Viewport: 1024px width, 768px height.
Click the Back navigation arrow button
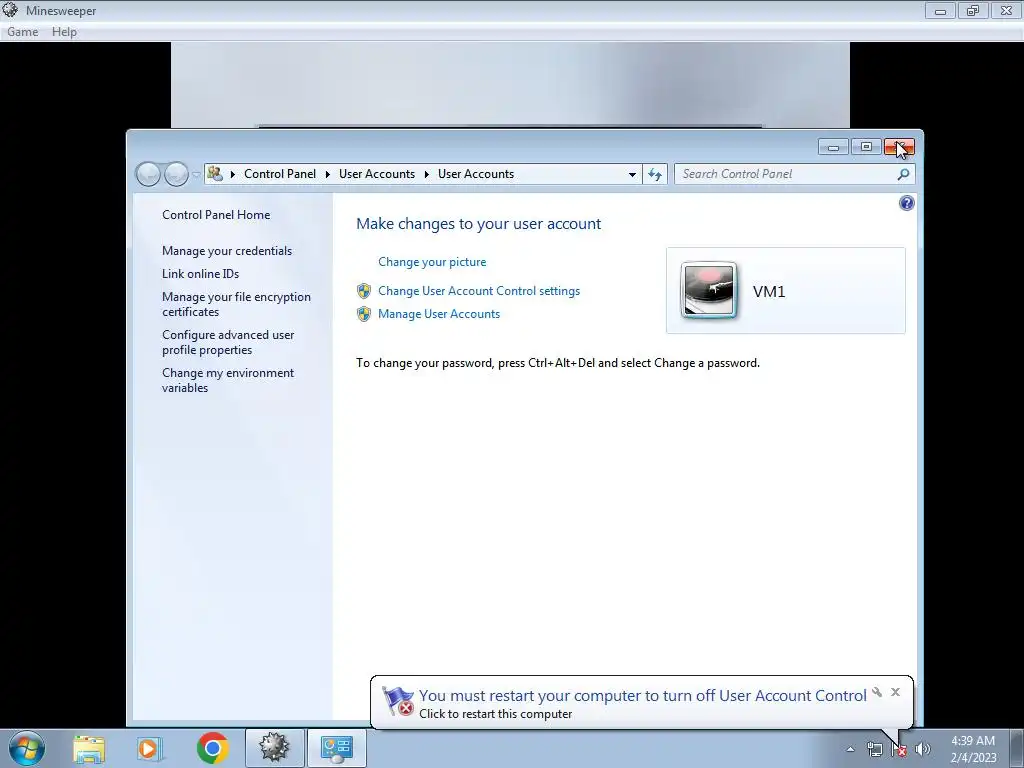click(x=148, y=174)
